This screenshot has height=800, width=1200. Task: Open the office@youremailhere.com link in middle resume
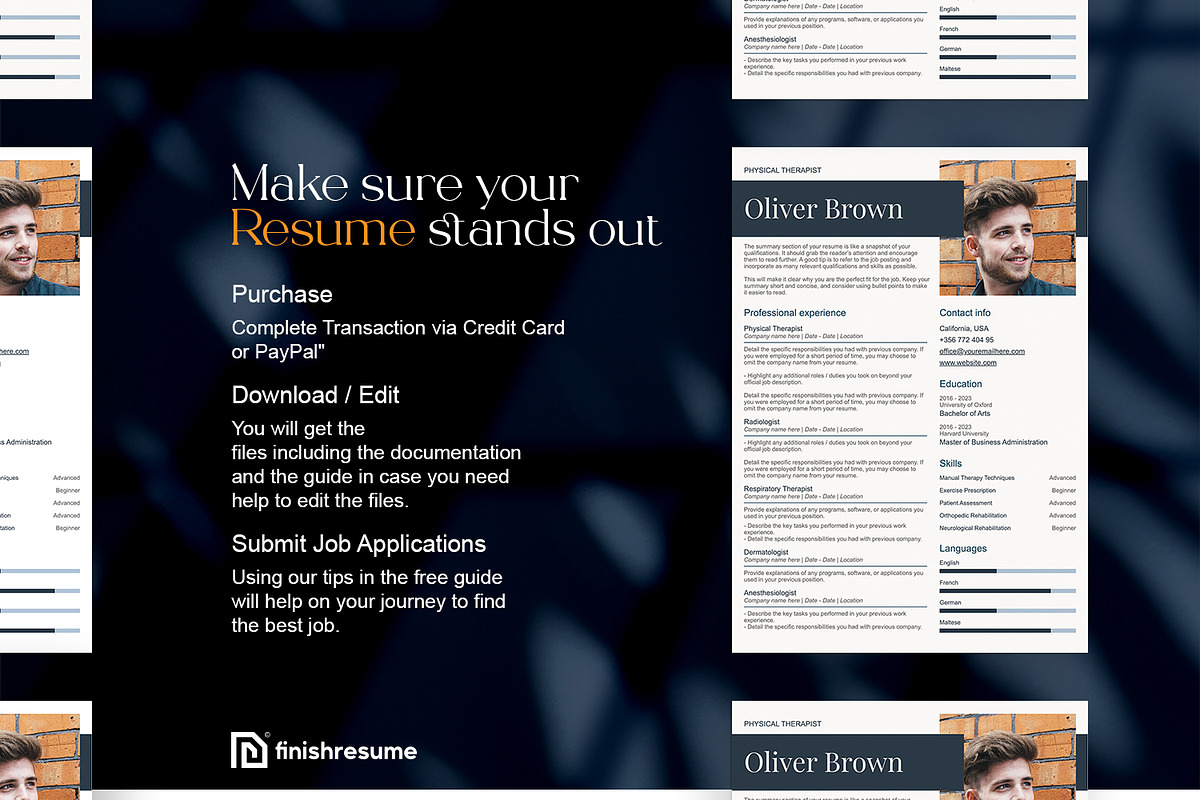point(982,351)
